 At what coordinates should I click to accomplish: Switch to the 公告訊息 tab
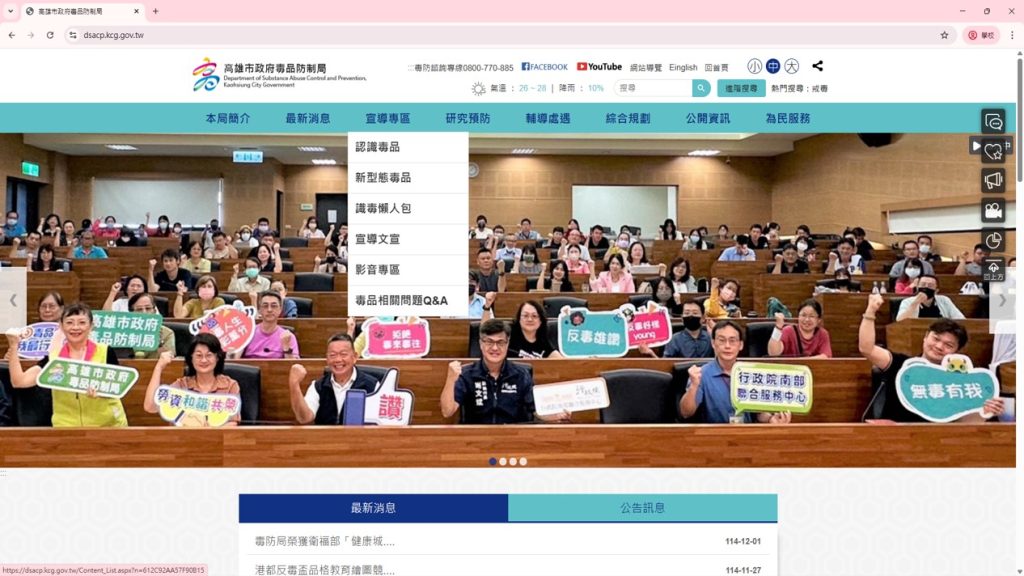(642, 508)
